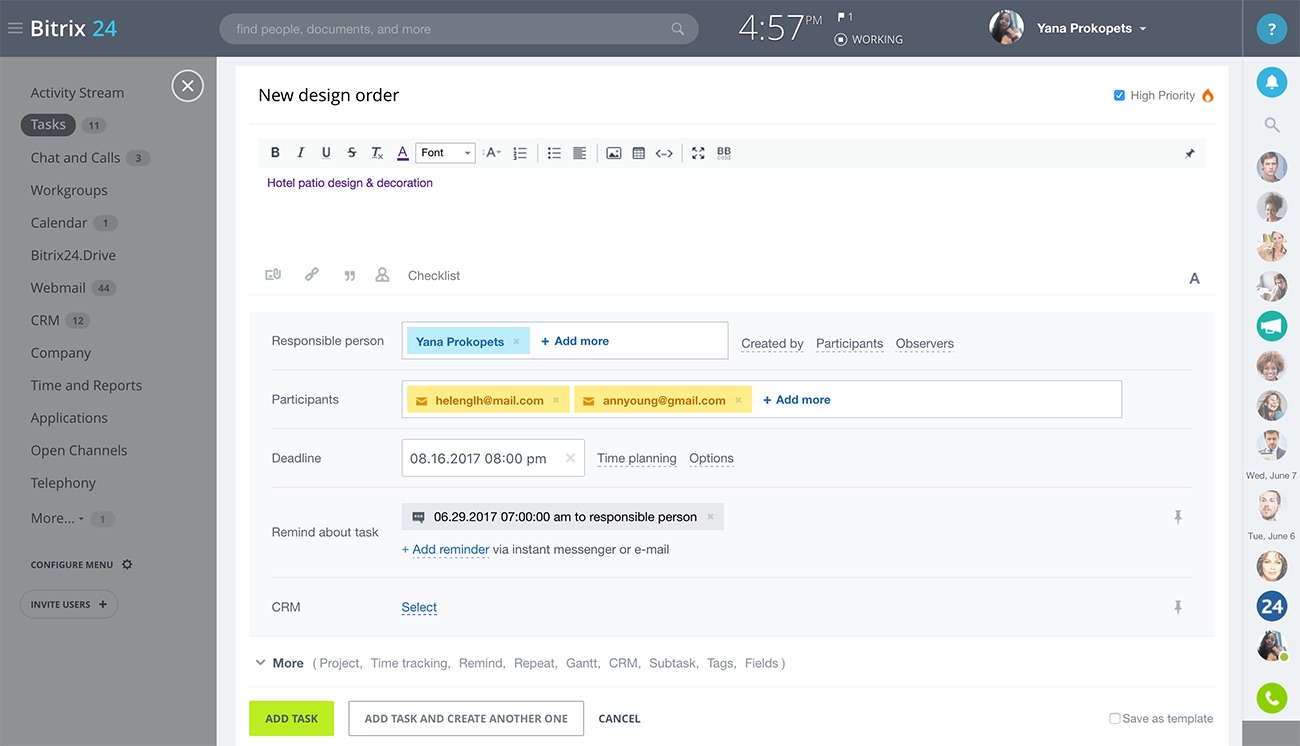The image size is (1300, 746).
Task: Click the ADD TASK button
Action: click(291, 718)
